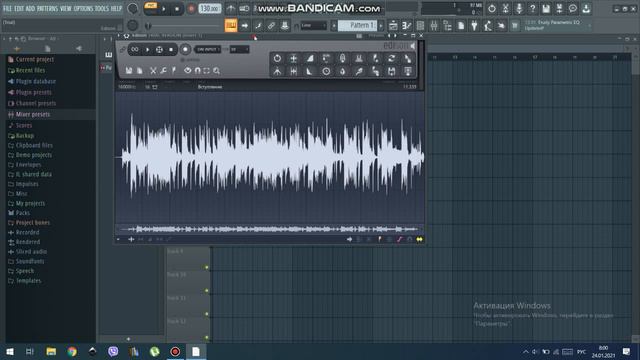Image resolution: width=640 pixels, height=360 pixels.
Task: Click Edison's stop button
Action: click(171, 49)
